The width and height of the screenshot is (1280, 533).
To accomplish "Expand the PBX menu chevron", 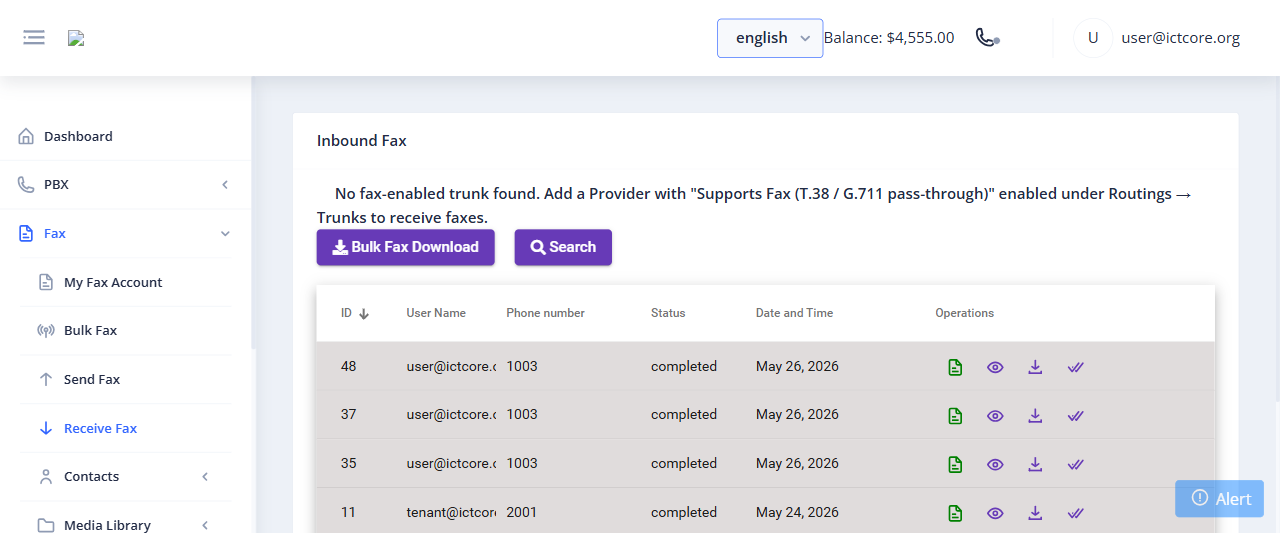I will 225,185.
